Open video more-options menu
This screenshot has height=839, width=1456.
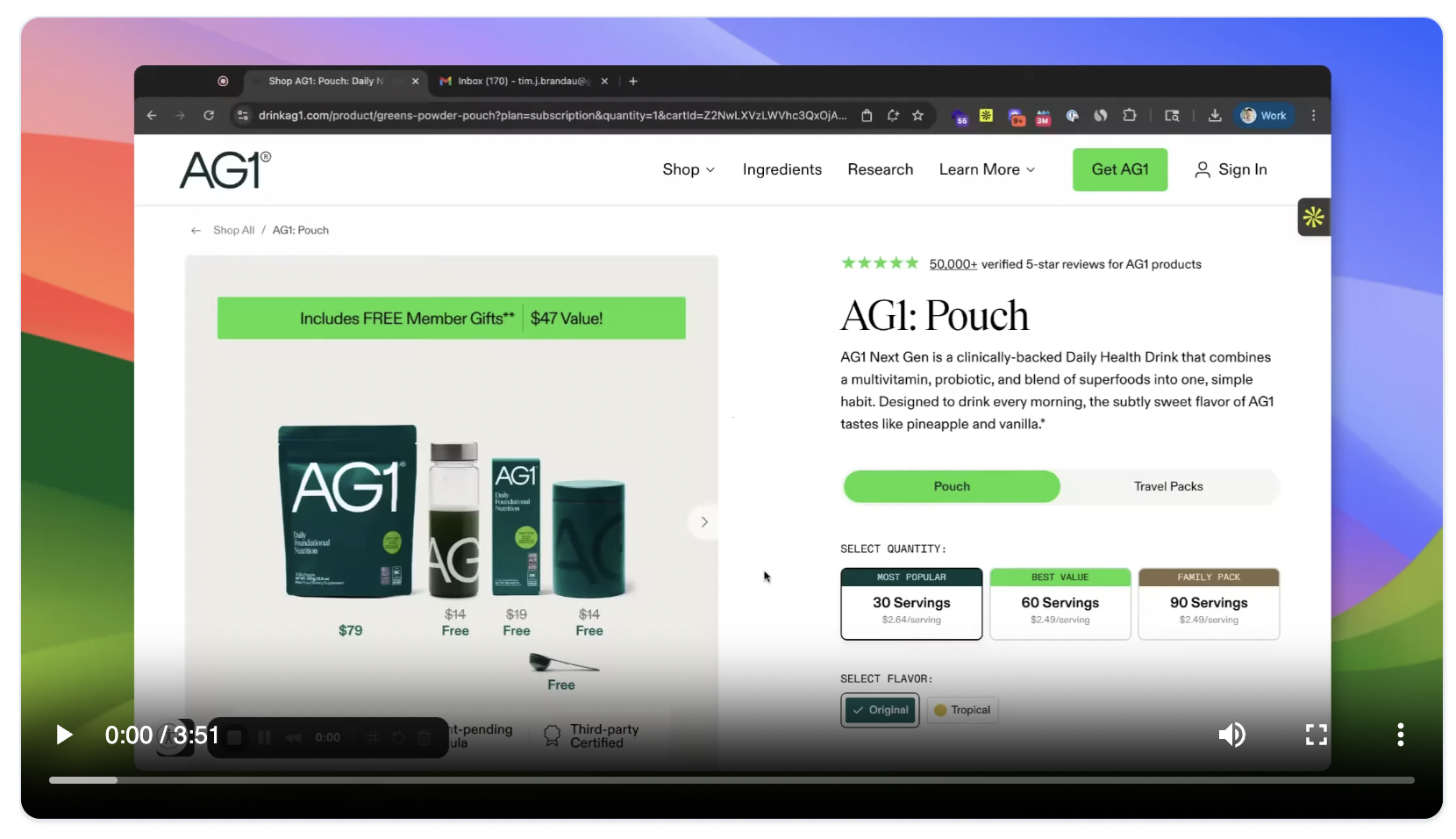(1400, 735)
